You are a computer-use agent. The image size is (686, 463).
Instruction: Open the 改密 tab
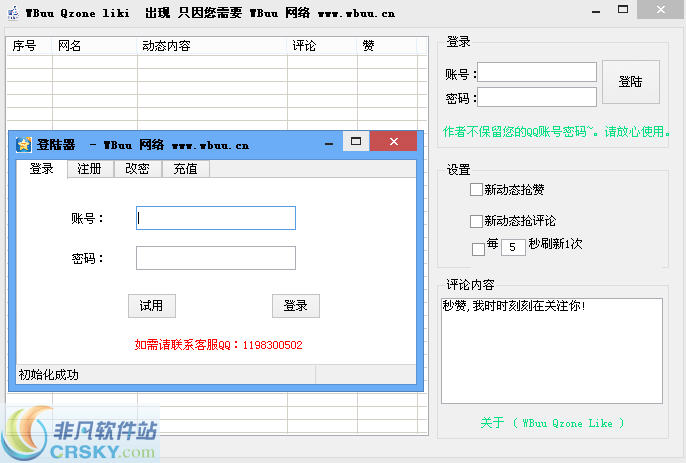point(137,168)
